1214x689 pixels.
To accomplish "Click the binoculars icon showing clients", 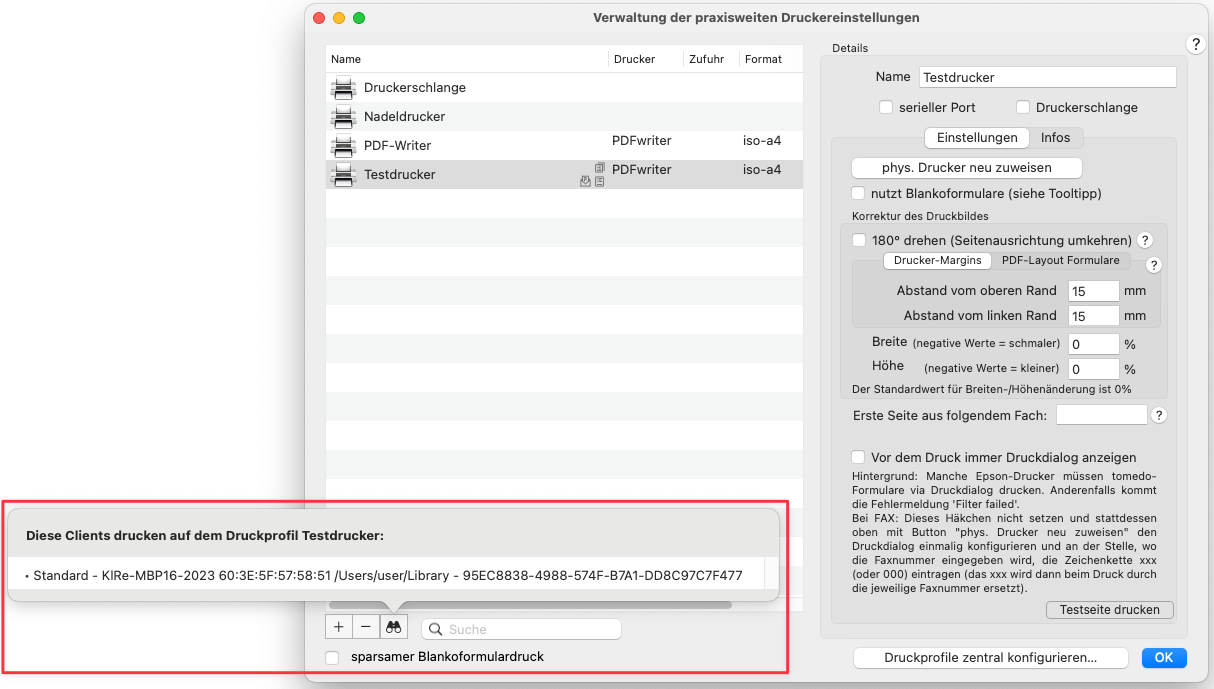I will pyautogui.click(x=394, y=627).
